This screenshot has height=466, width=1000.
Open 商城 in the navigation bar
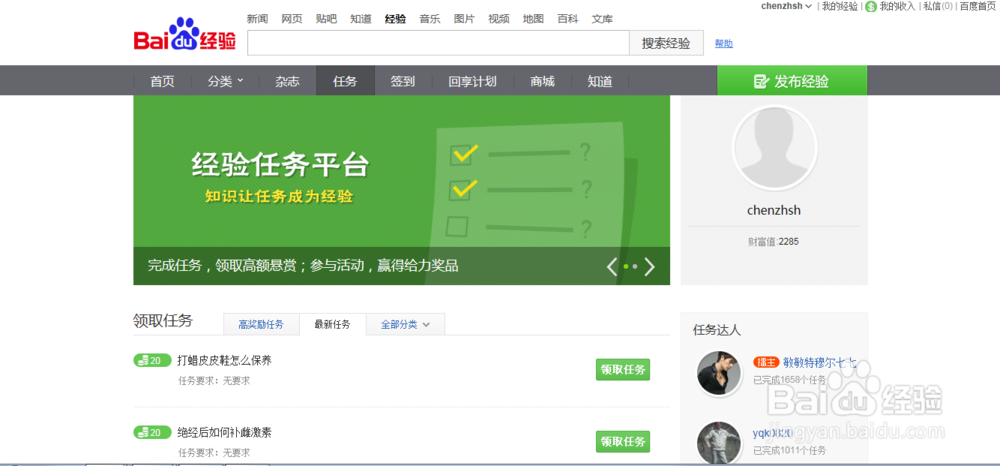(542, 81)
